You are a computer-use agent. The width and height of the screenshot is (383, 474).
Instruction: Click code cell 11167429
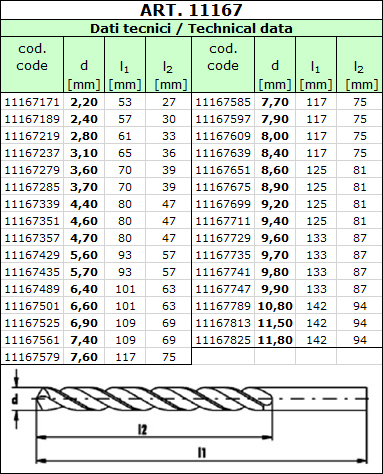tap(32, 255)
